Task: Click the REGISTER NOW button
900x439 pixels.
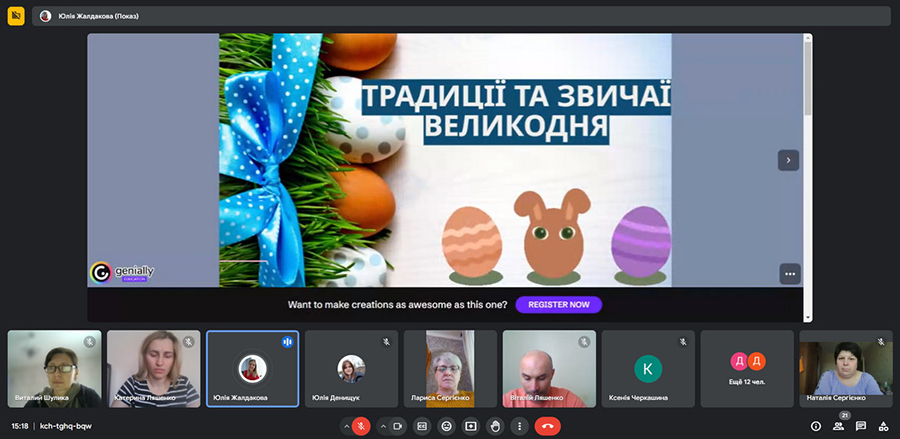Action: click(559, 305)
